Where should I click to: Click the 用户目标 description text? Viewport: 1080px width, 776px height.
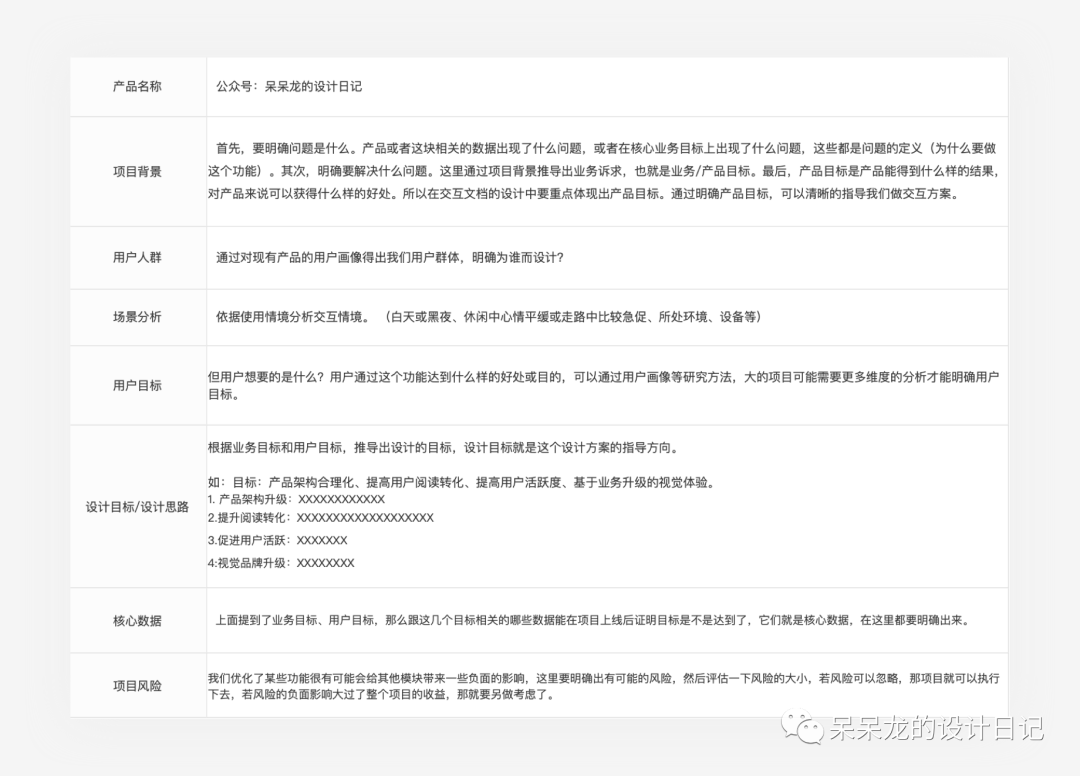click(600, 385)
